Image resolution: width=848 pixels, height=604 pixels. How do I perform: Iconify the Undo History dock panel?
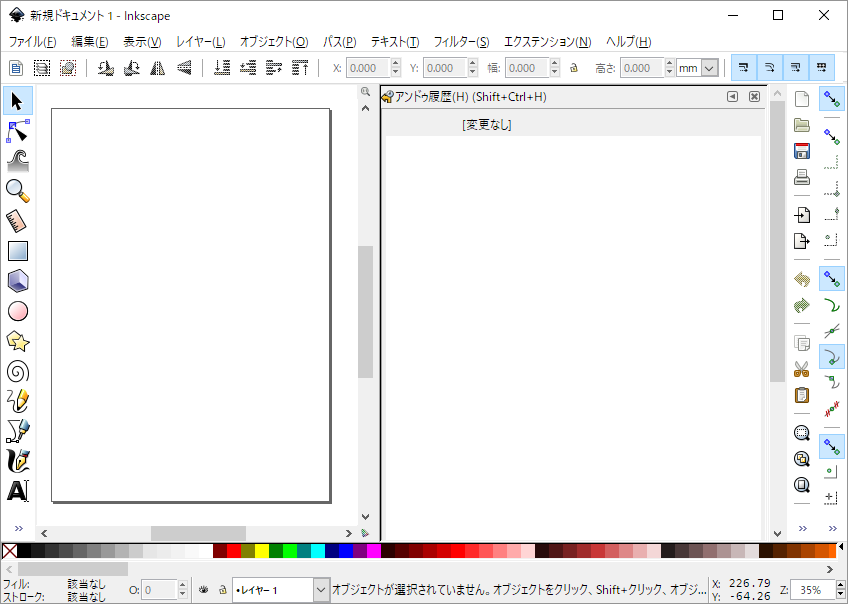[732, 97]
